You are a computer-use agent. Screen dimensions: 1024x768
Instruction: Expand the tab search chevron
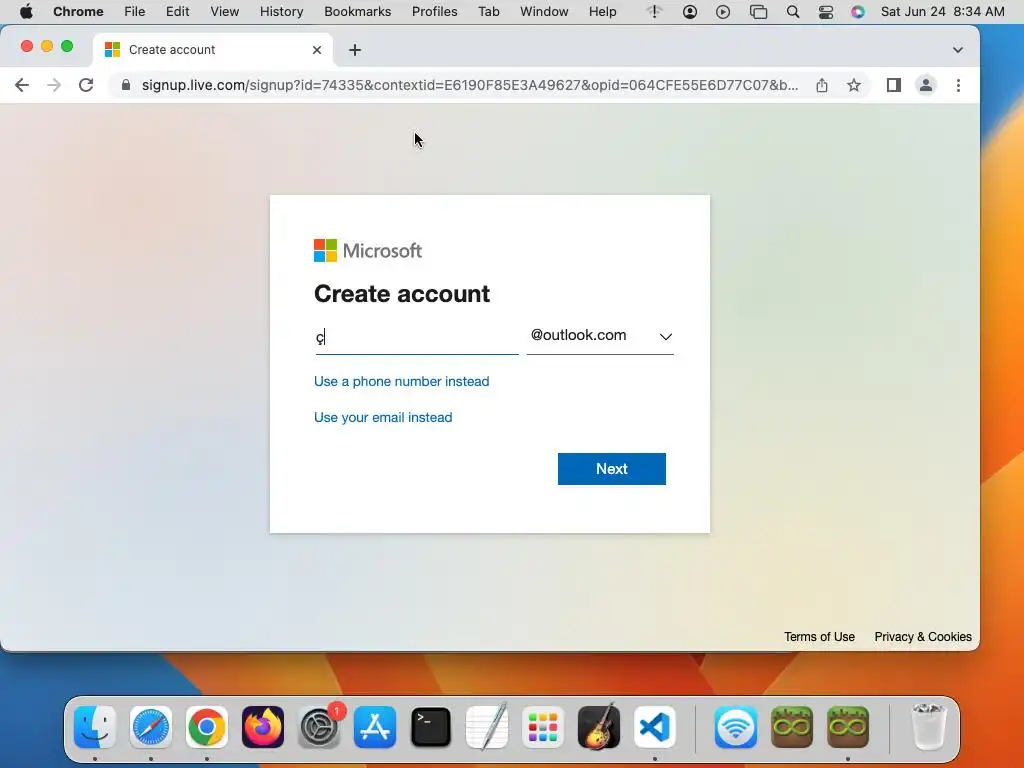pyautogui.click(x=957, y=50)
